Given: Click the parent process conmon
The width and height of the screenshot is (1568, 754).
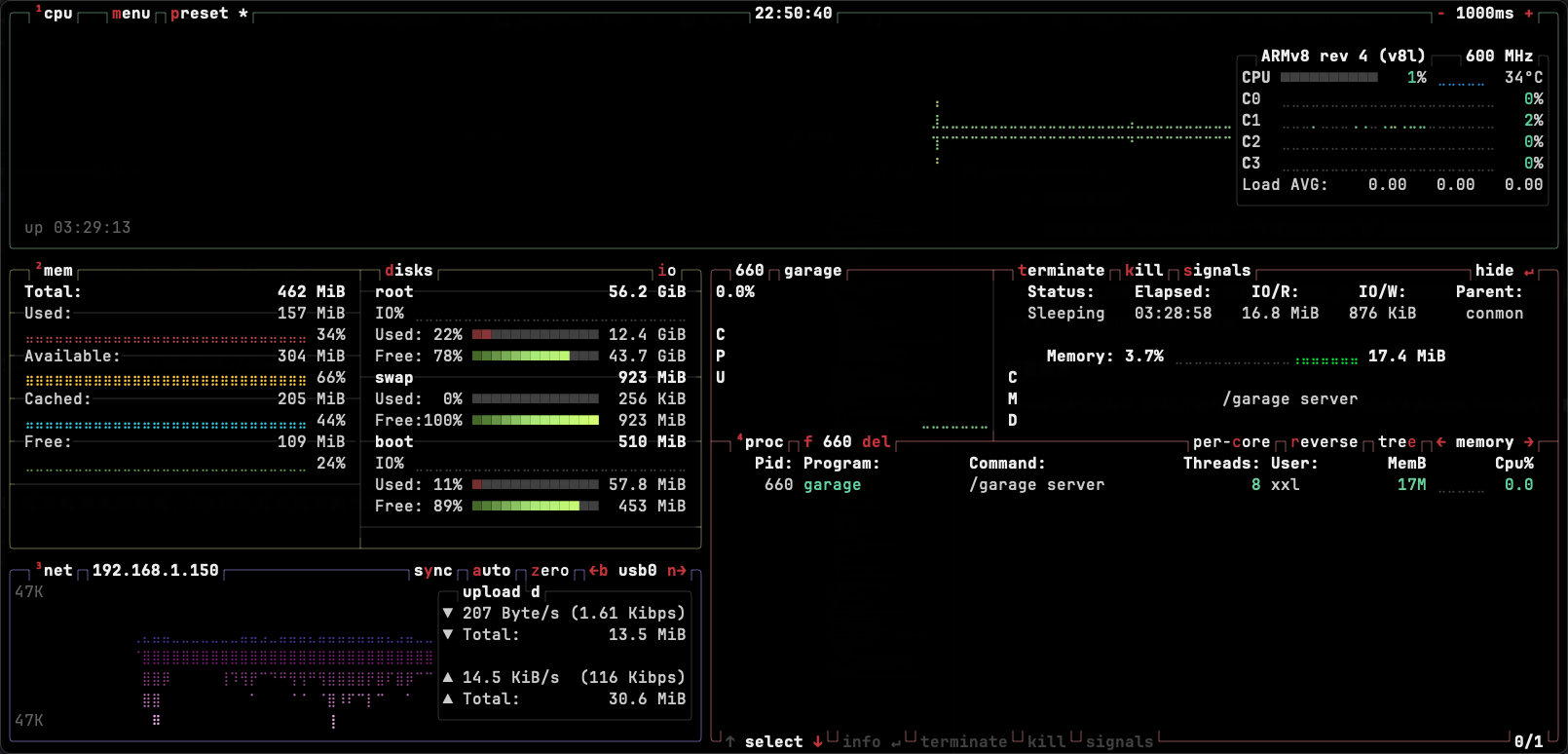Looking at the screenshot, I should (1495, 314).
